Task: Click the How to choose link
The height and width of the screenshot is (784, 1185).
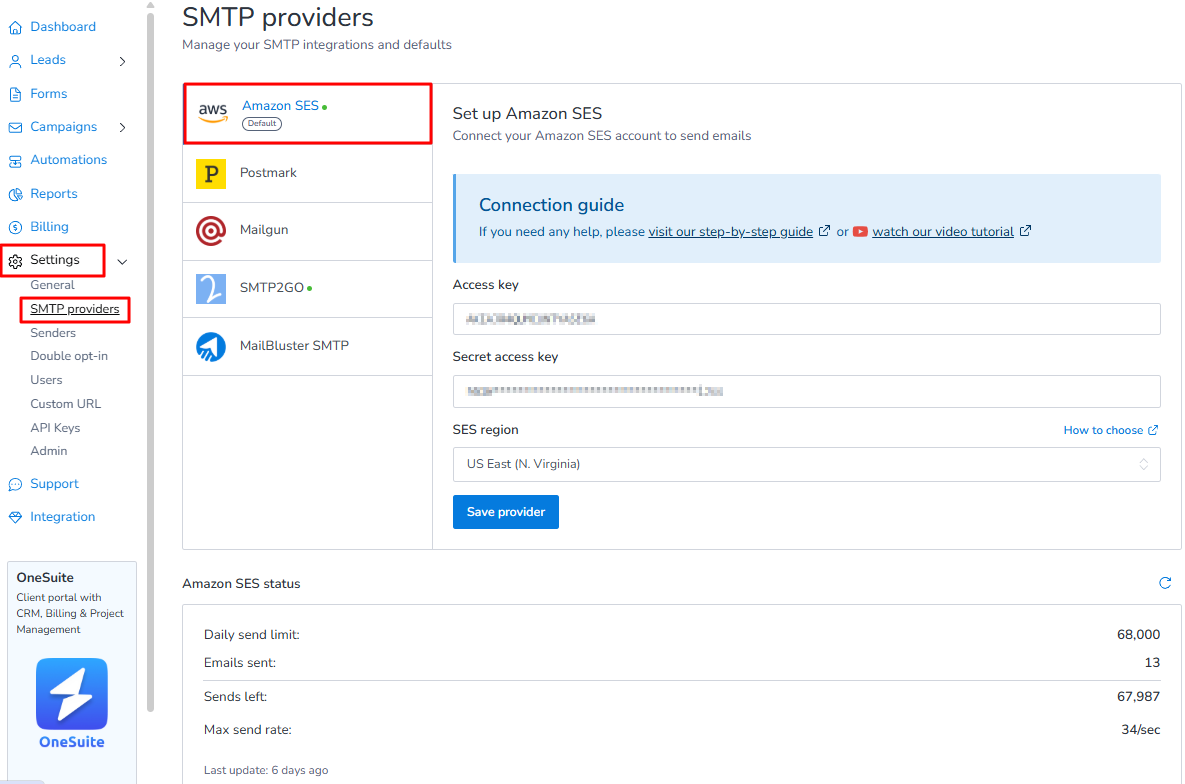Action: (x=1103, y=430)
